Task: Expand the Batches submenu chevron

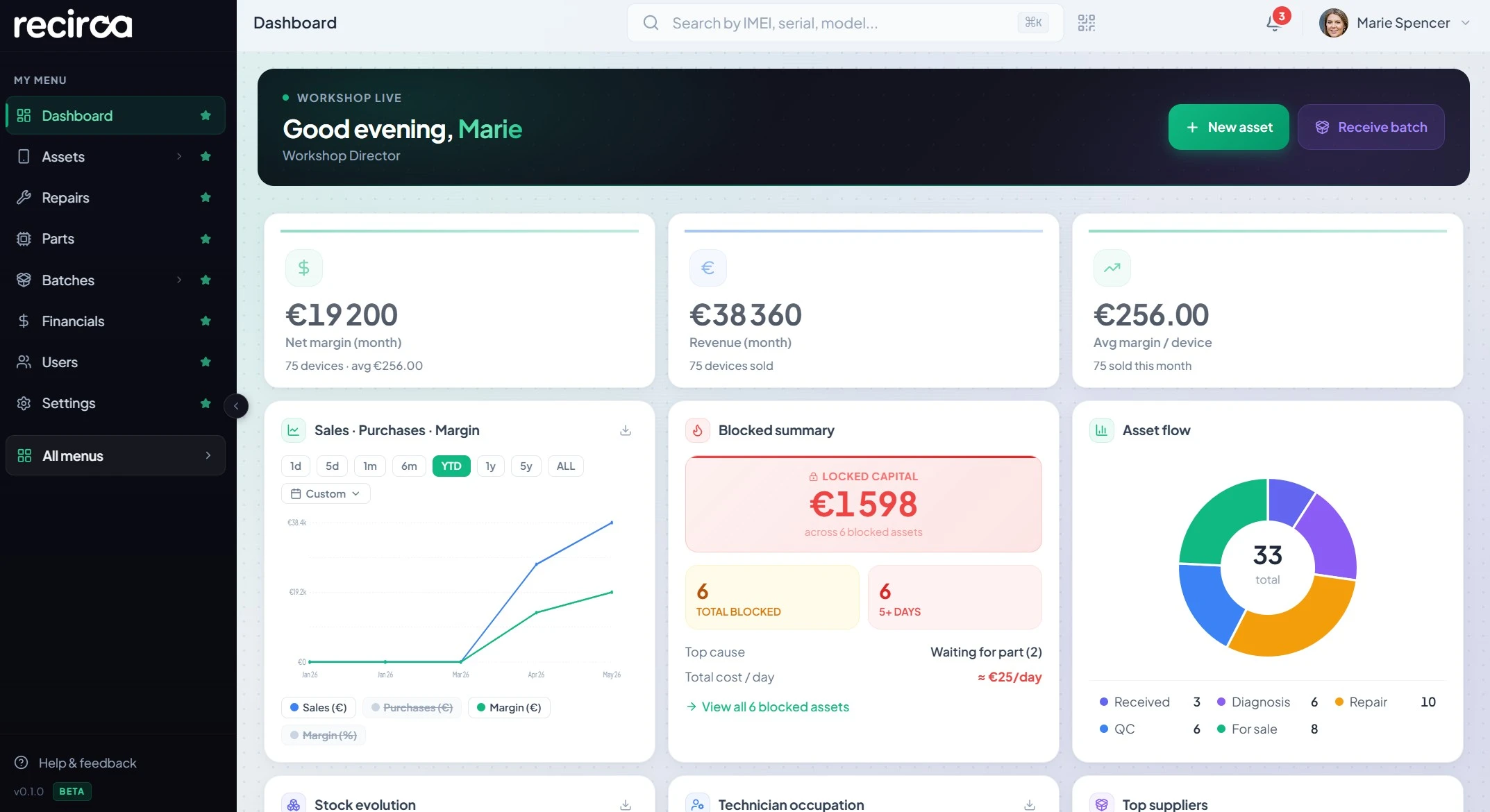Action: click(x=179, y=280)
